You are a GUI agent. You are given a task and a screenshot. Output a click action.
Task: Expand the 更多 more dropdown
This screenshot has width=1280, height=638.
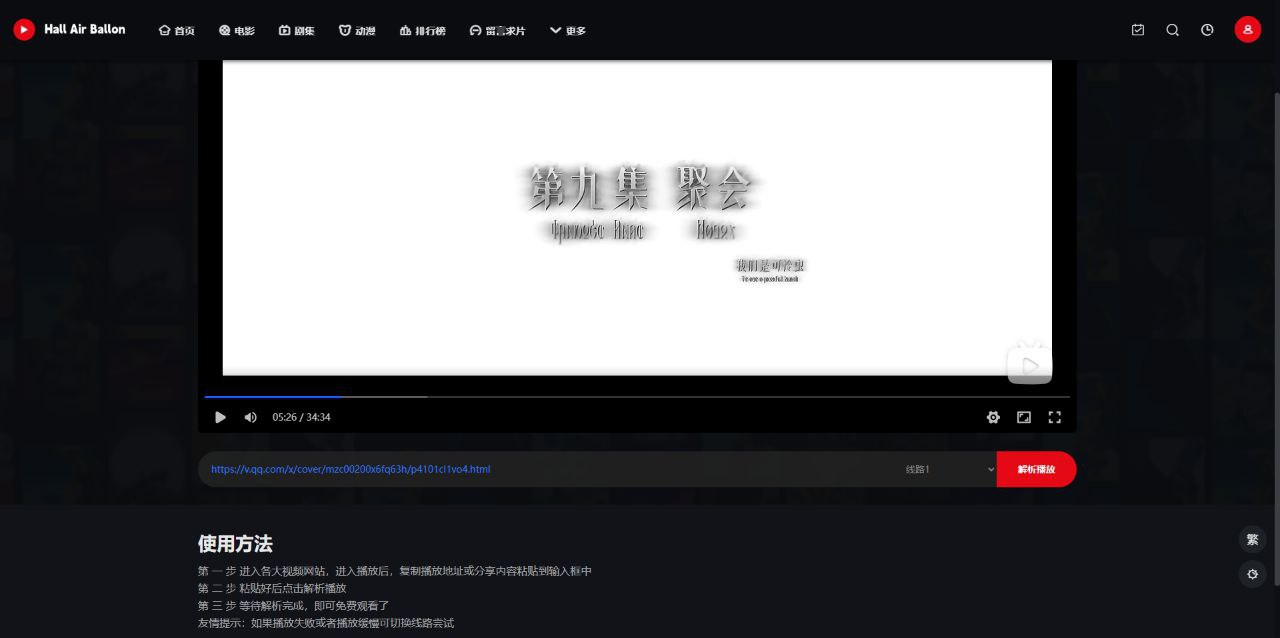(568, 30)
